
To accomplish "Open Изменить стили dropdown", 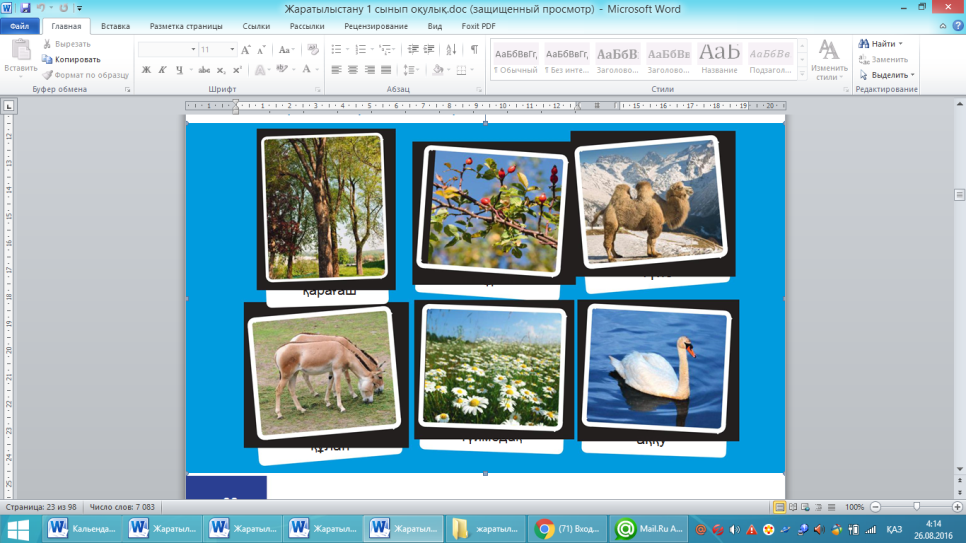I will (829, 60).
